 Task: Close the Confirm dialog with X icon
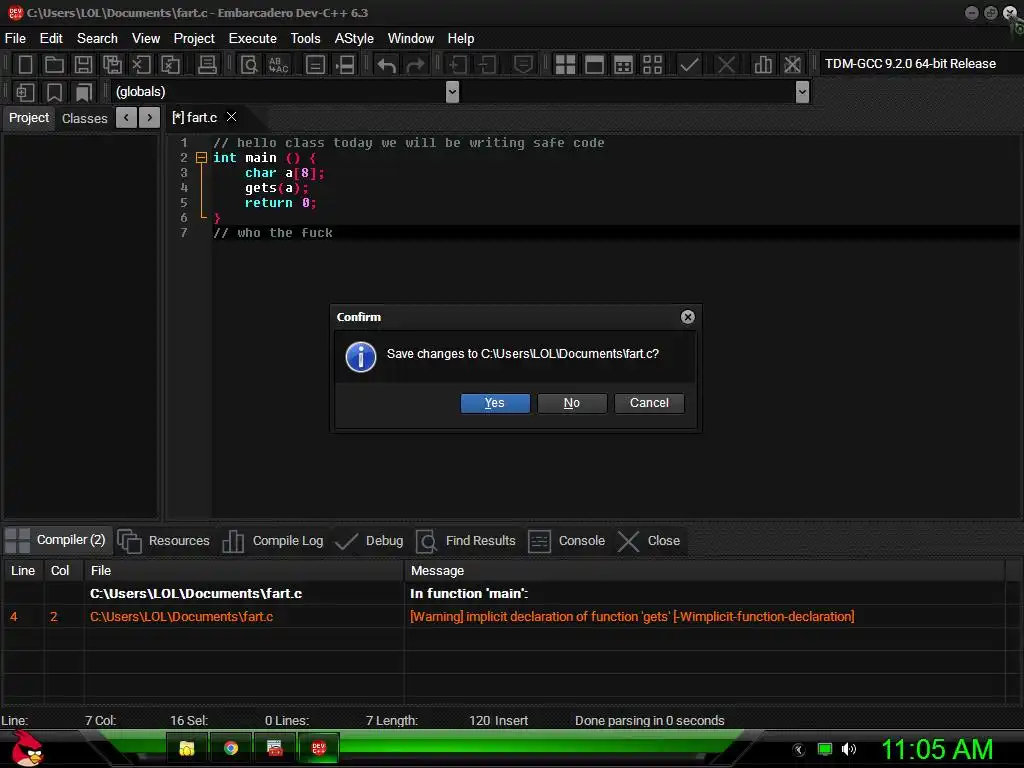pos(688,317)
